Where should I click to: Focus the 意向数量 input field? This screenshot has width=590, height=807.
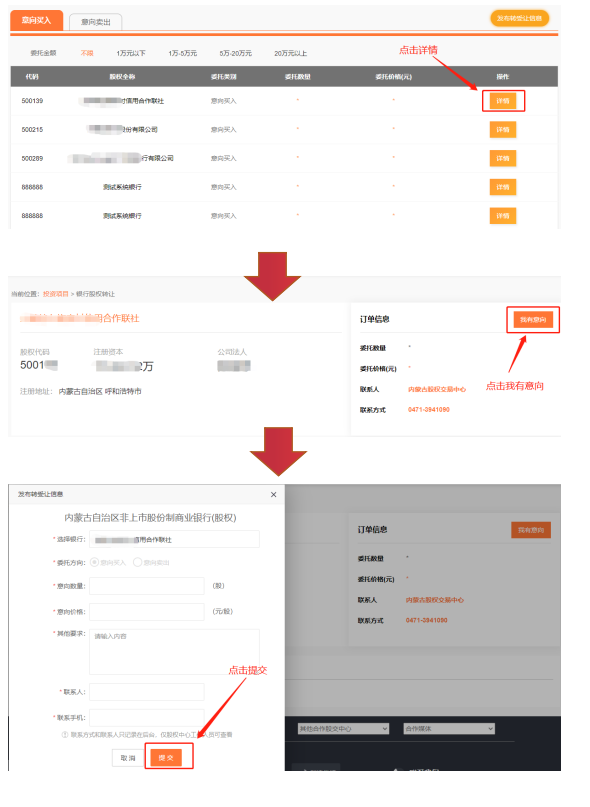[x=147, y=586]
